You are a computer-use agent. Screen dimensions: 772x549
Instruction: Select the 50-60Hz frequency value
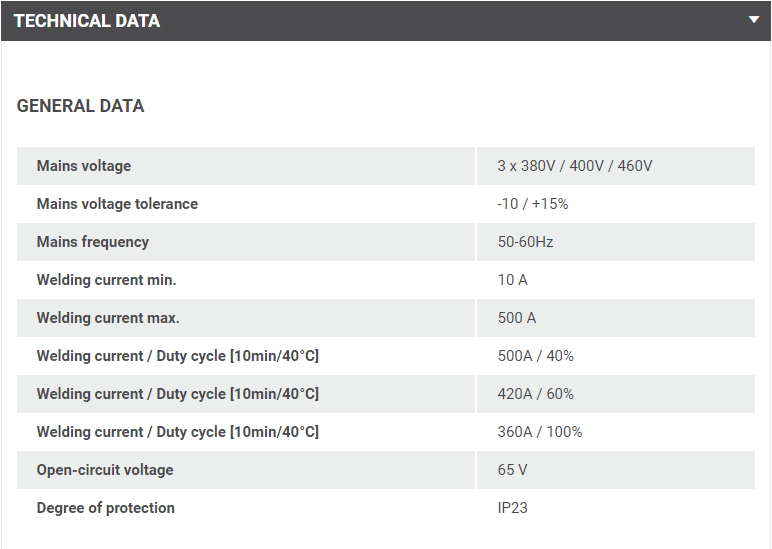(x=525, y=242)
